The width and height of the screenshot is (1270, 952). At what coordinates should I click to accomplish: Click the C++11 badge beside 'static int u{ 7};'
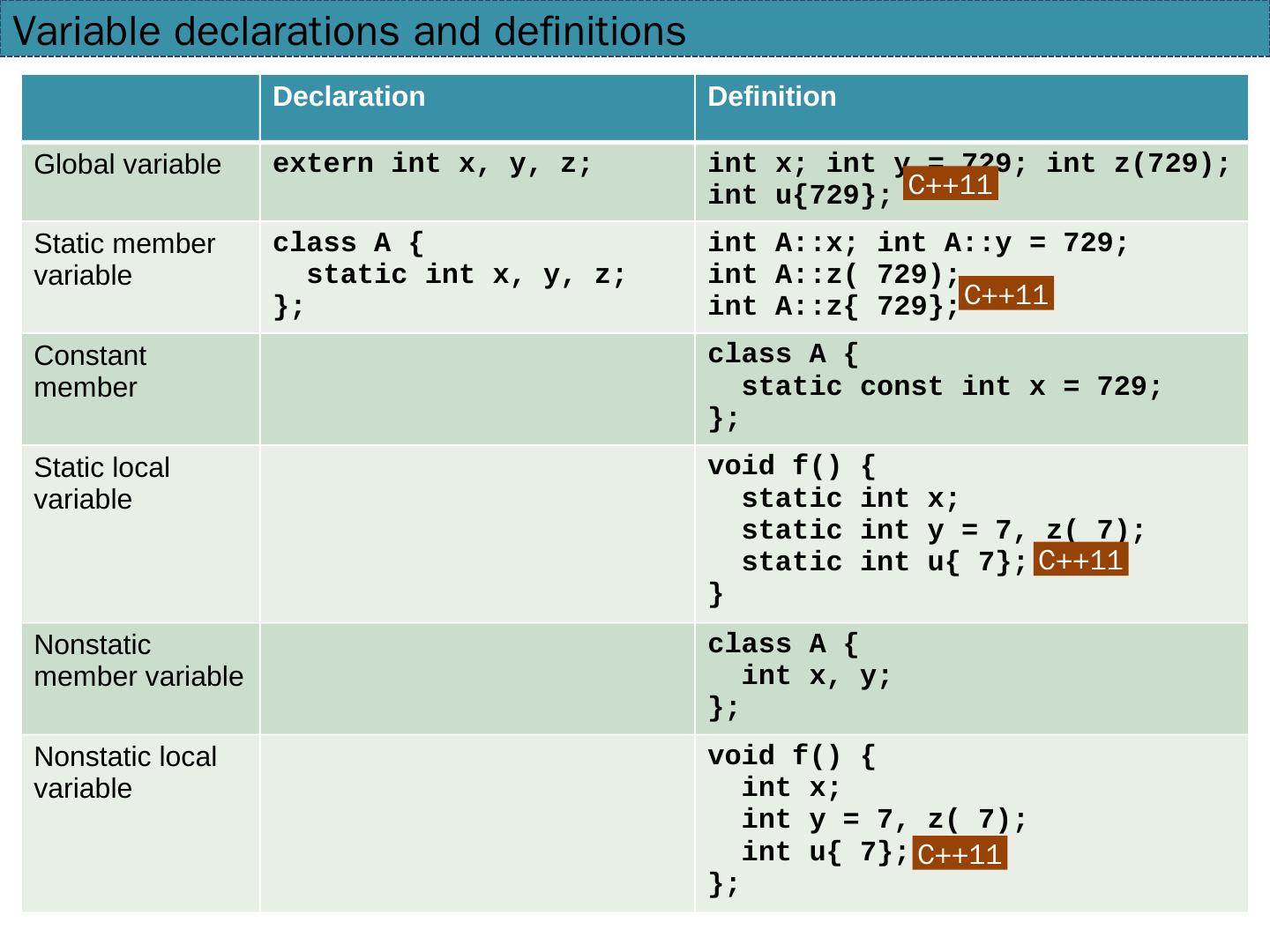click(1079, 561)
